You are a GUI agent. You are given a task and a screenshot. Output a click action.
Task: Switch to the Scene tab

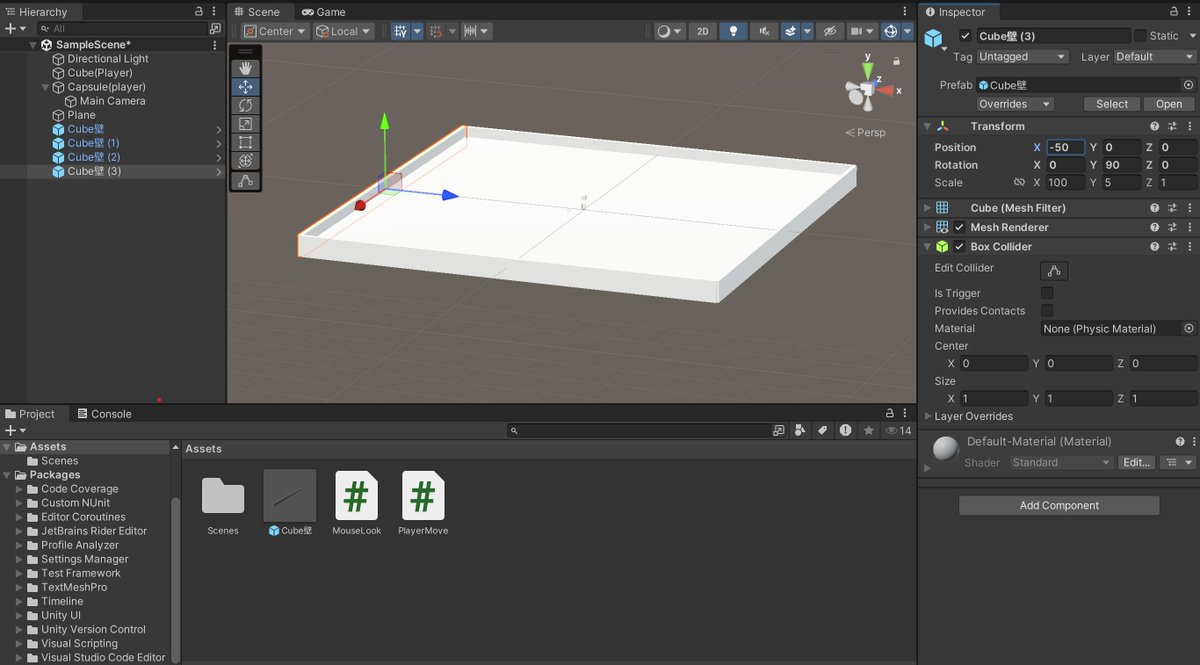[257, 12]
